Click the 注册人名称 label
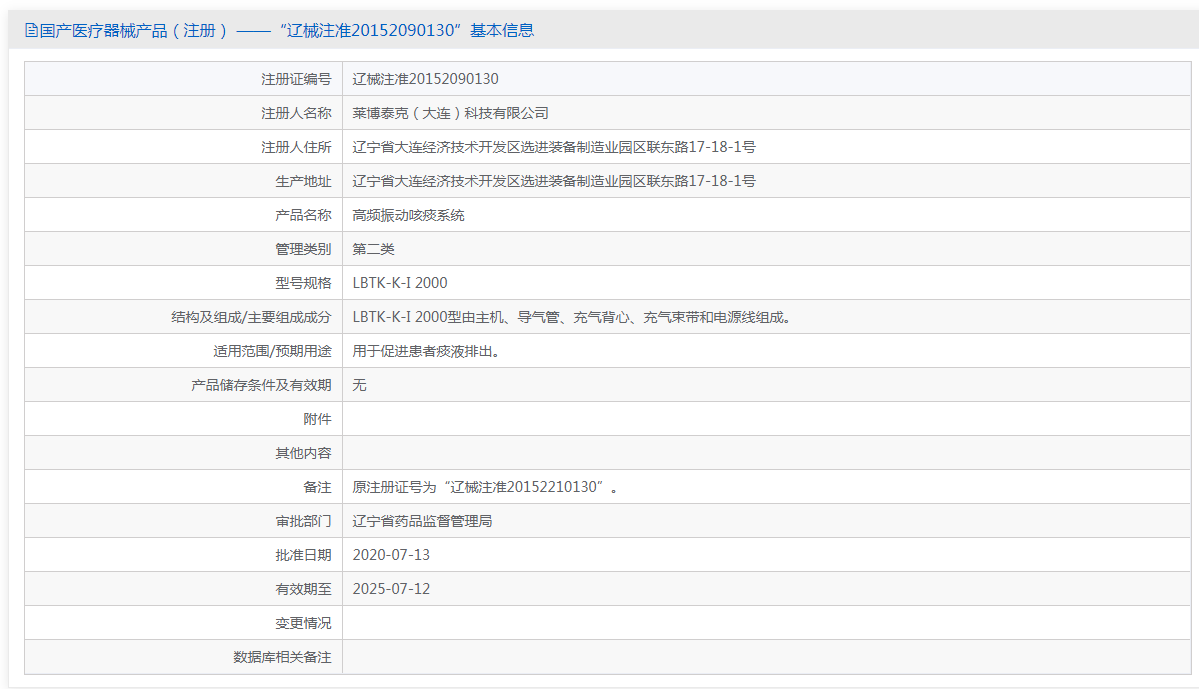 (x=296, y=113)
